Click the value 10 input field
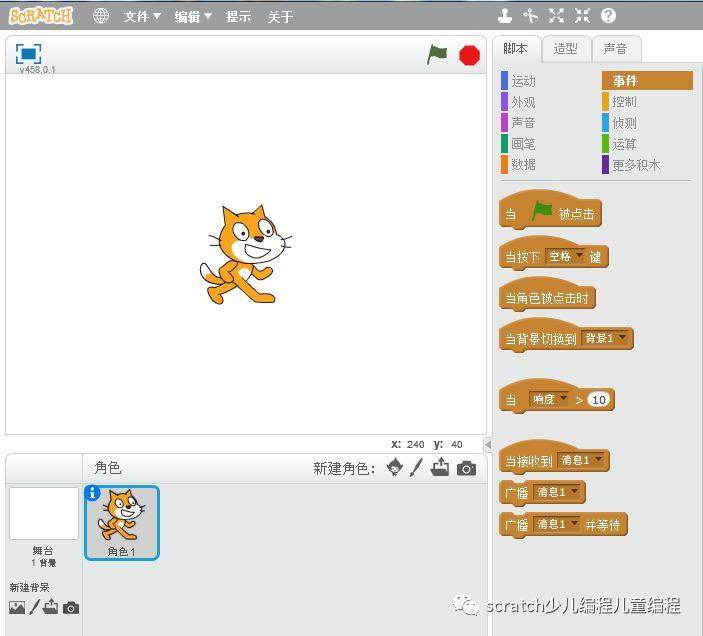 (x=599, y=400)
